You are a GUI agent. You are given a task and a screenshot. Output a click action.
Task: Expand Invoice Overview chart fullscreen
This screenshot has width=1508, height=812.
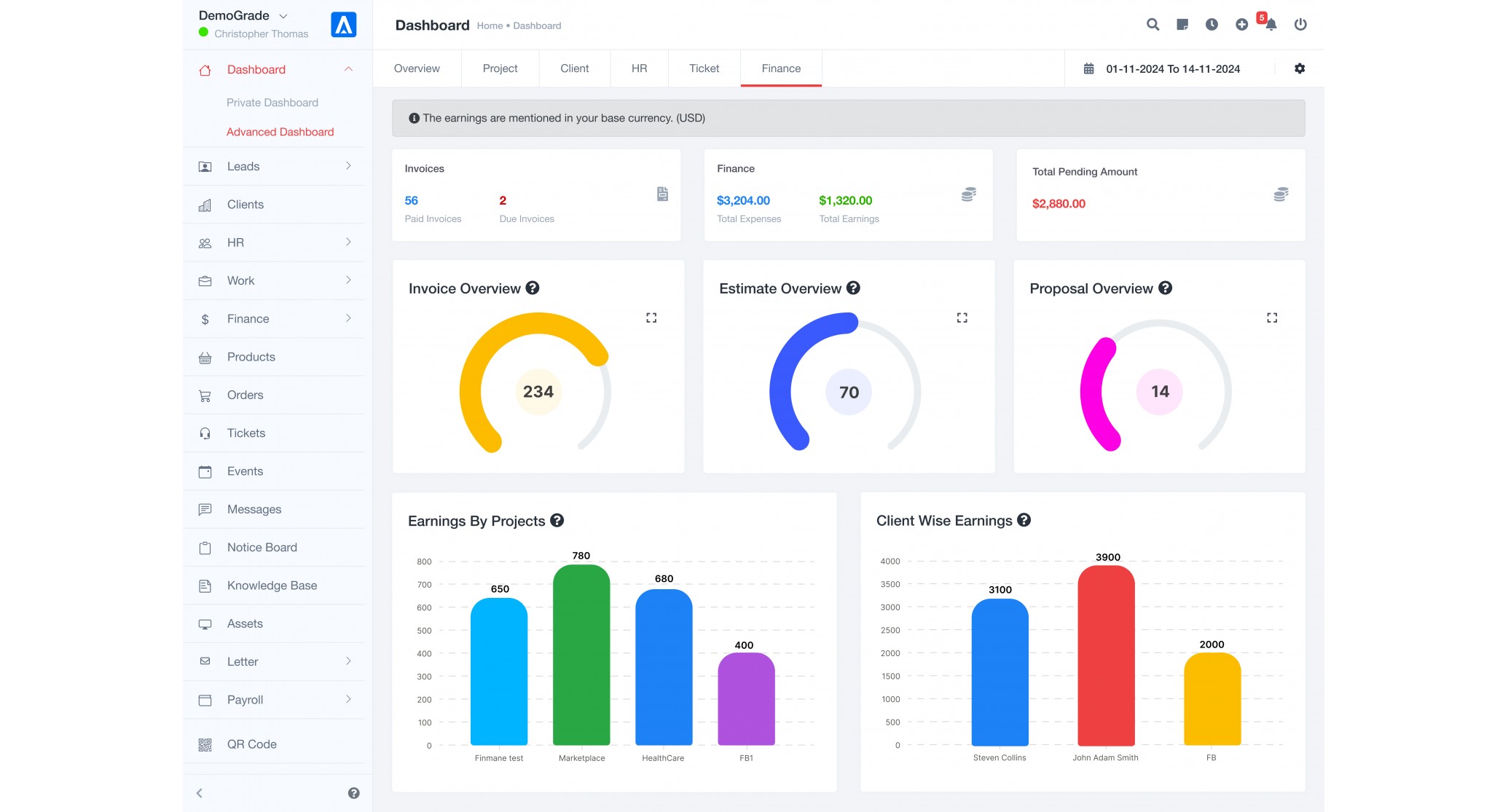pyautogui.click(x=651, y=318)
